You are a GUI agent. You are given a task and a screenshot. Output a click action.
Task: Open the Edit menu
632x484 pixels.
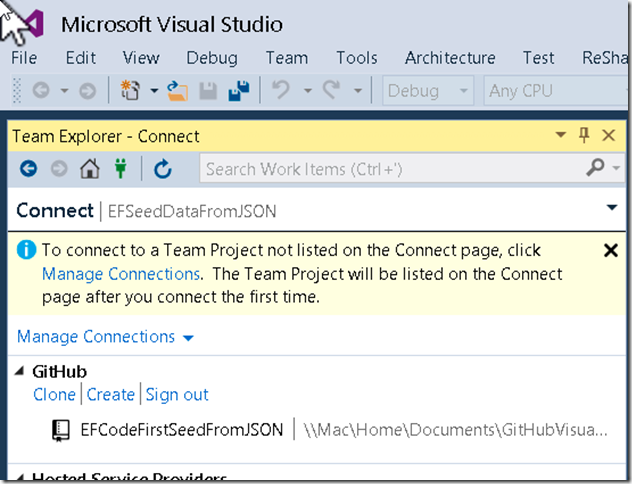tap(81, 58)
